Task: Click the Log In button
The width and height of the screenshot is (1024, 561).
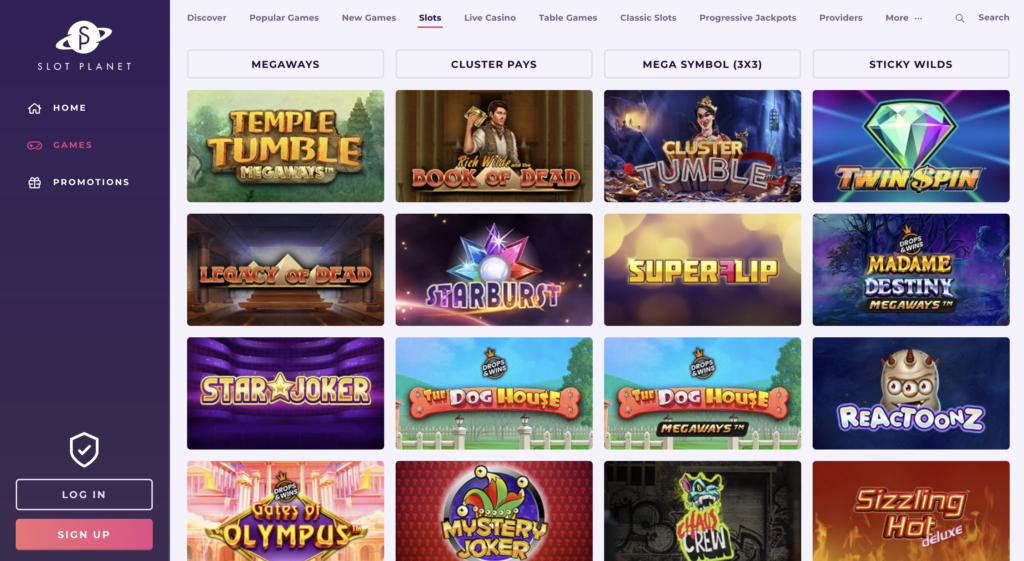Action: click(x=84, y=494)
